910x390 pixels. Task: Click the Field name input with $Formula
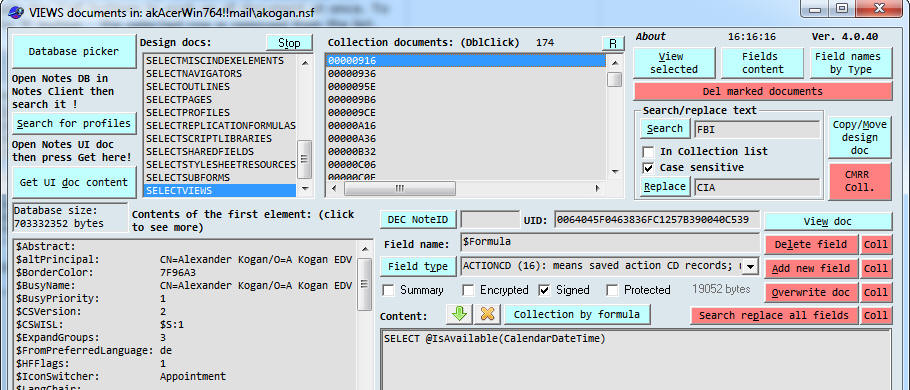tap(610, 243)
